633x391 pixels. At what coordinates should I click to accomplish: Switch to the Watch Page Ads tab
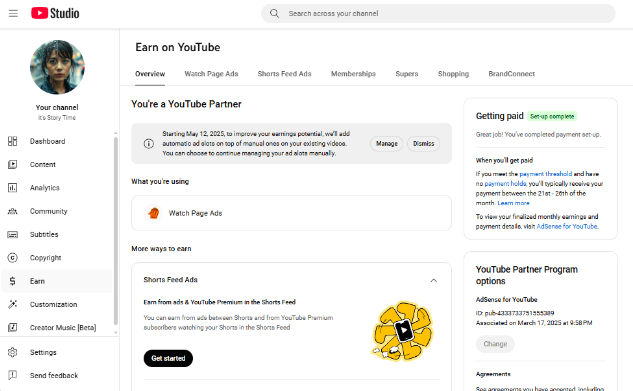211,74
